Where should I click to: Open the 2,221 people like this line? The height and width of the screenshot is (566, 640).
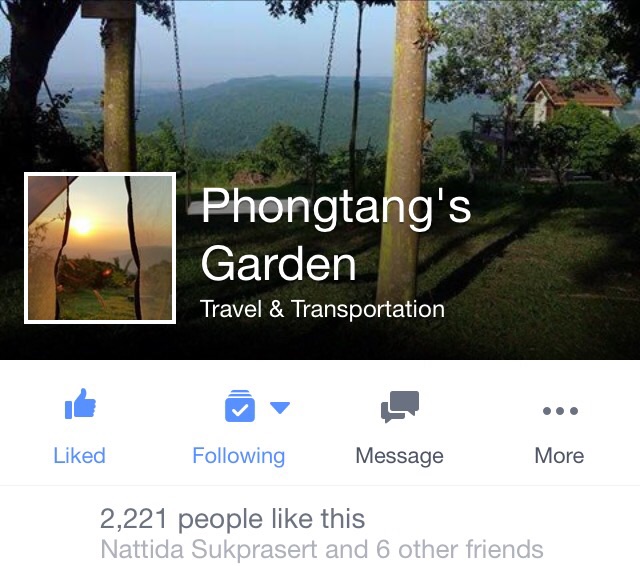click(232, 519)
